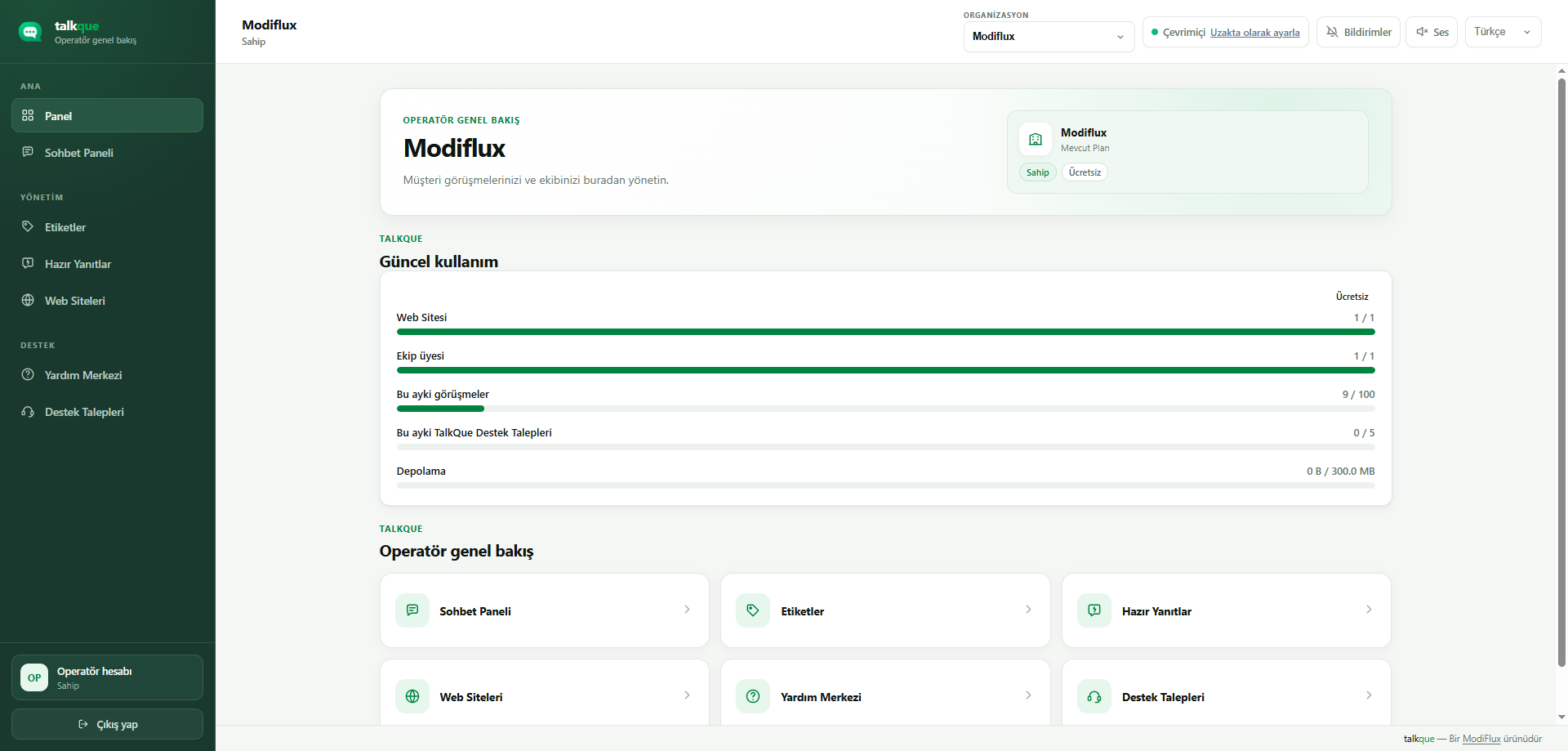
Task: Click the Hazır Yanıtlar card icon
Action: [x=1094, y=610]
